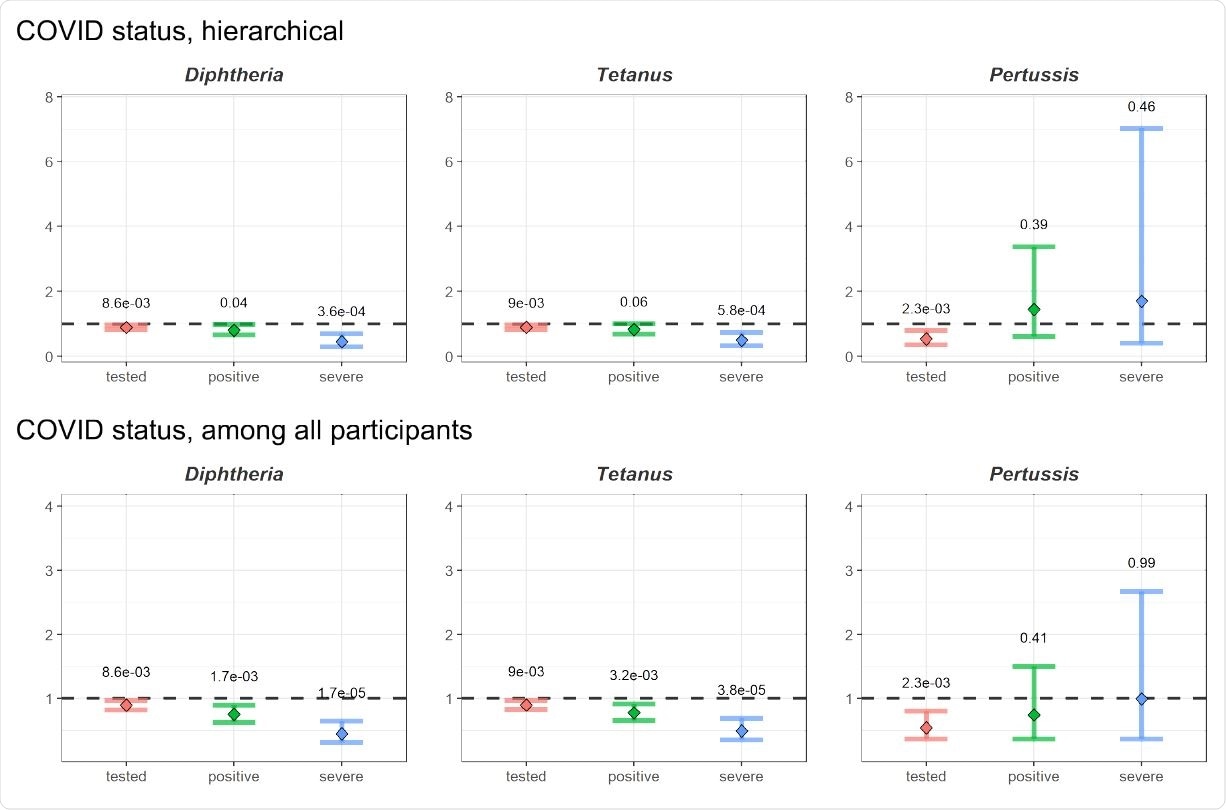Click the "COVID status, hierarchical" heading
Screen dimensions: 1226x810
(180, 32)
